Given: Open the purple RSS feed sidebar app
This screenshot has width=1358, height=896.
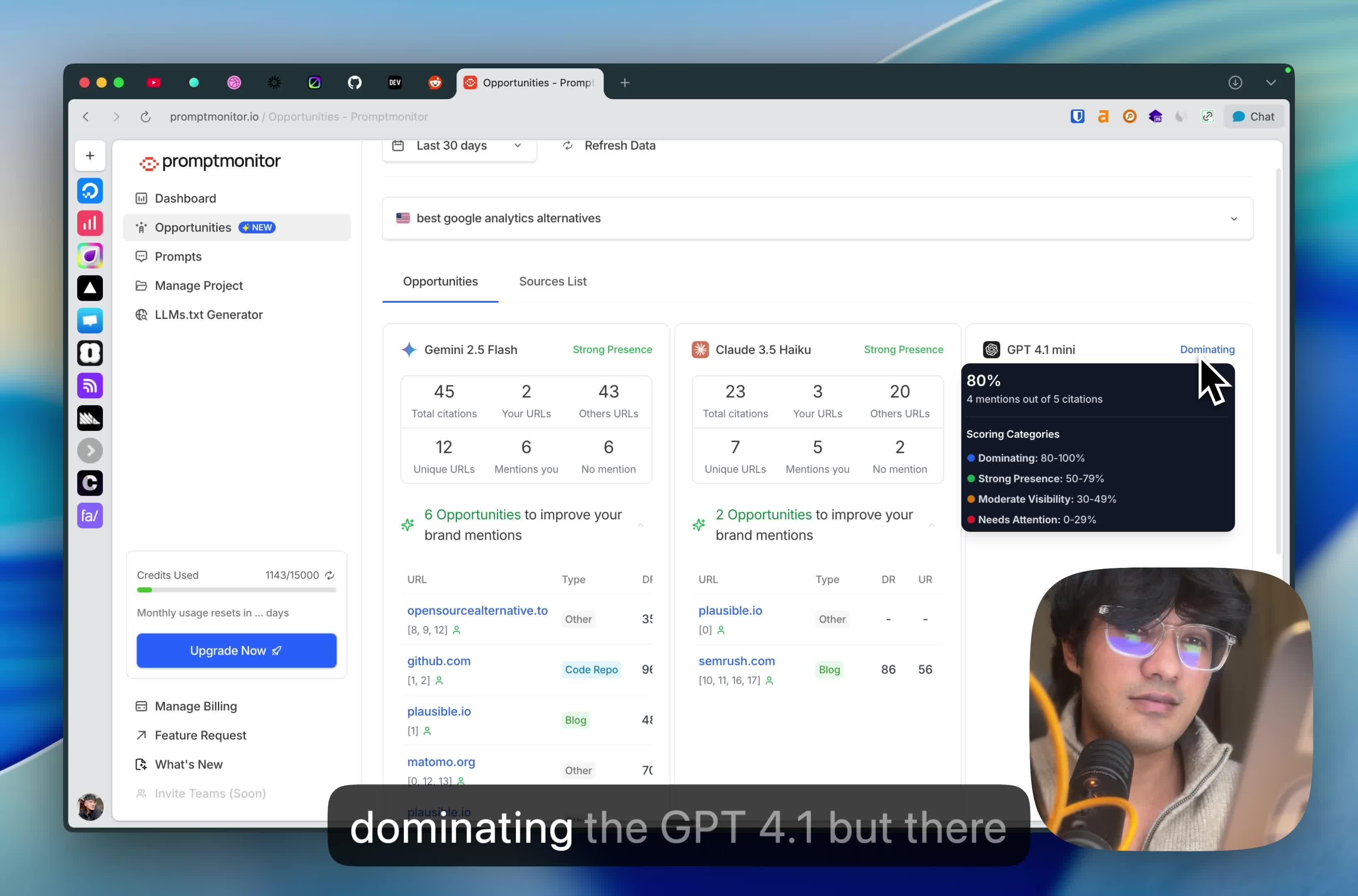Looking at the screenshot, I should pyautogui.click(x=90, y=386).
